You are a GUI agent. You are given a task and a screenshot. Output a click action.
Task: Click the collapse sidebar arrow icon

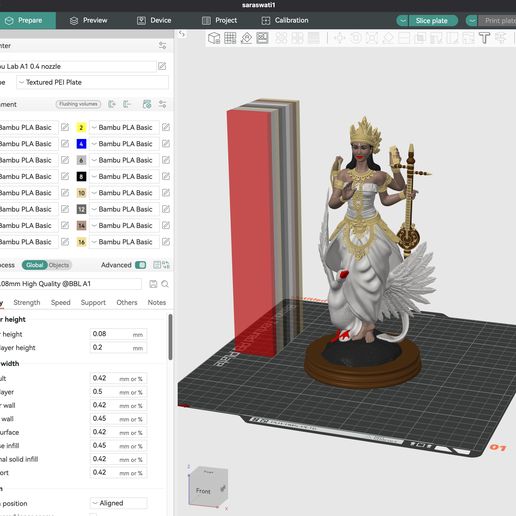pyautogui.click(x=182, y=34)
